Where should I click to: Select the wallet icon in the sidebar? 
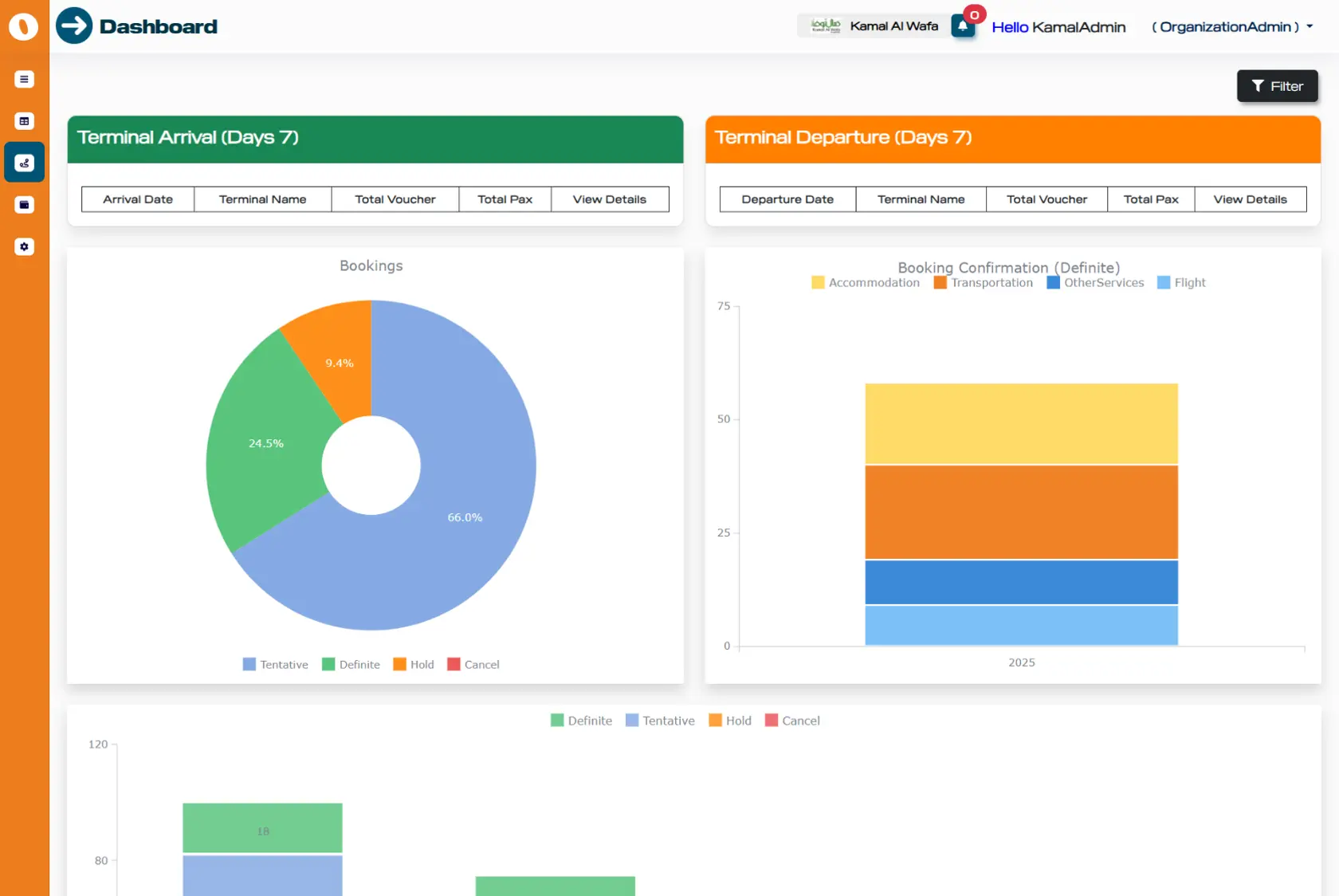(x=24, y=205)
